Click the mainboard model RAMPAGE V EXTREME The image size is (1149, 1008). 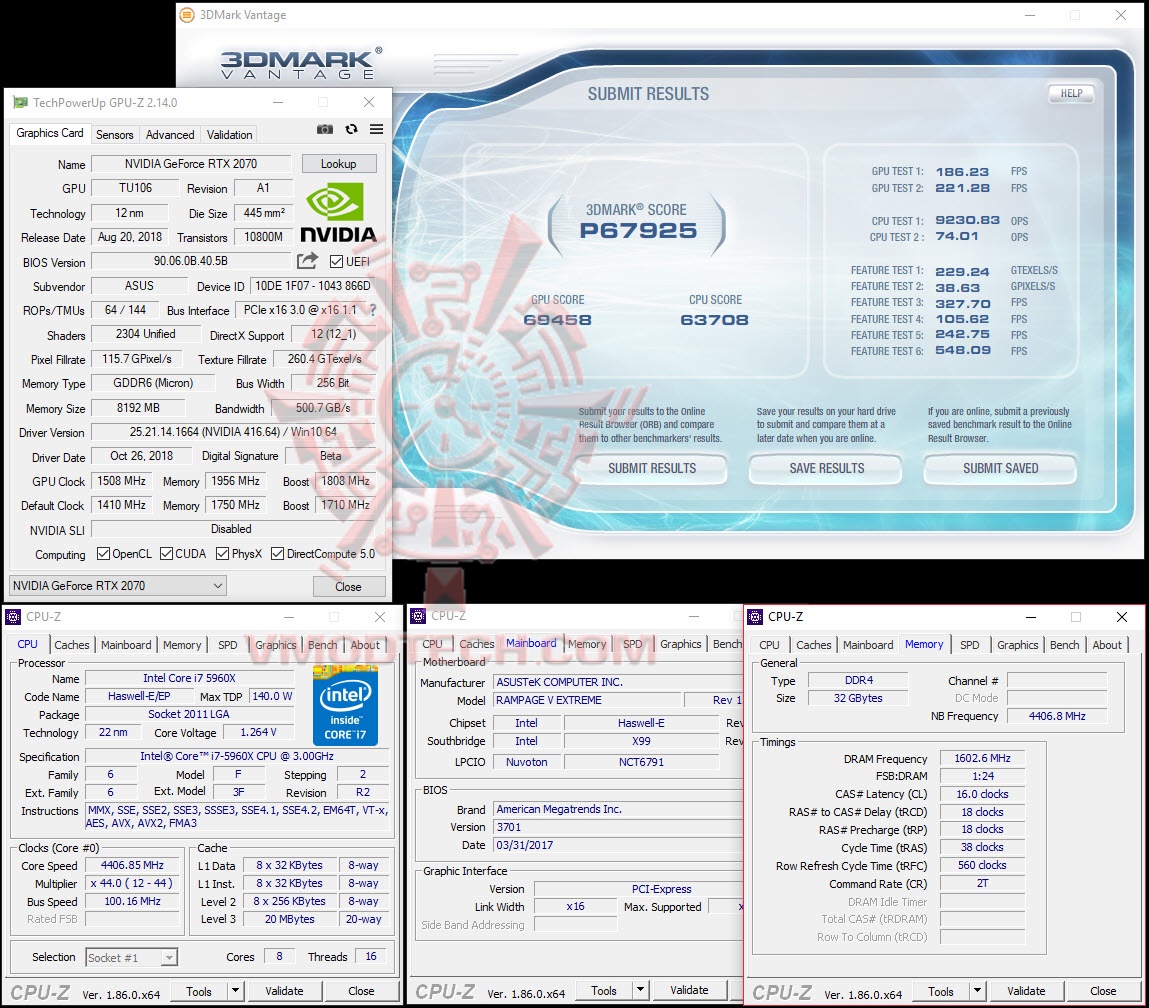point(587,700)
